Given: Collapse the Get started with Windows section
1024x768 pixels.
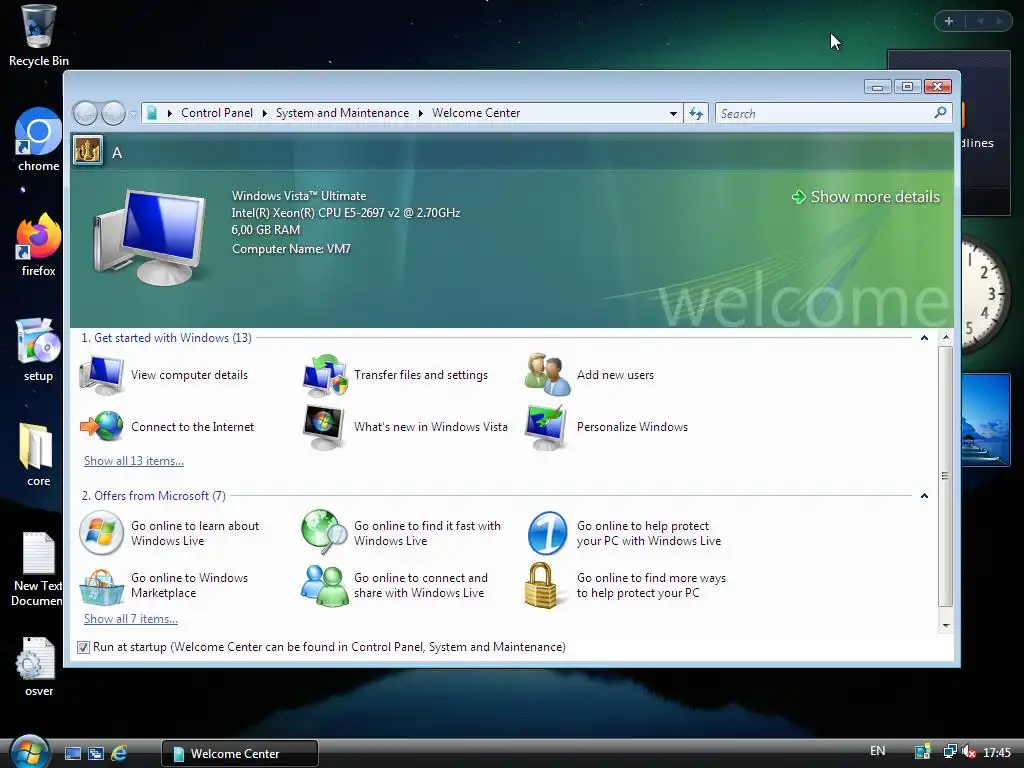Looking at the screenshot, I should click(924, 338).
